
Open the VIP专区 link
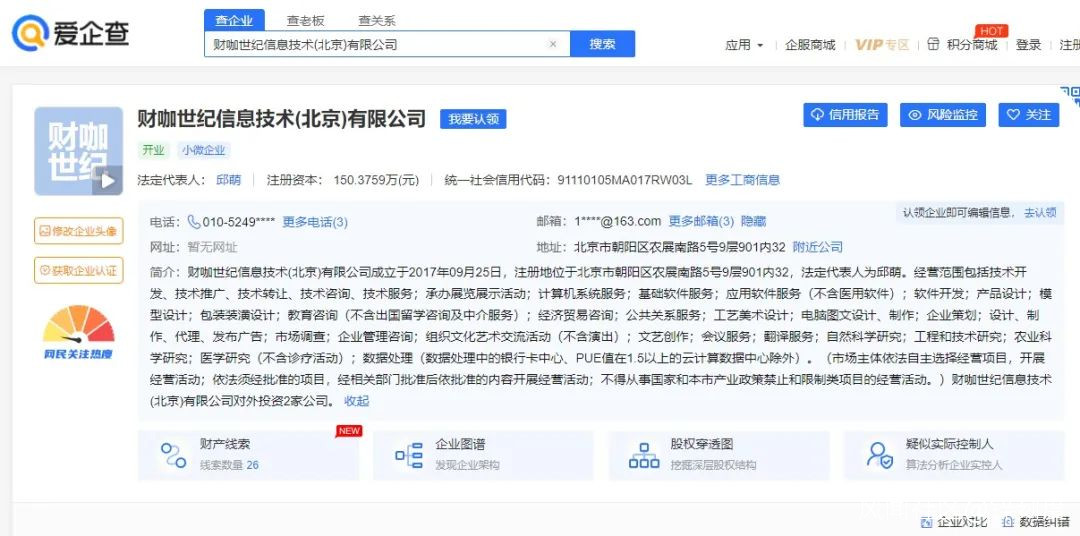tap(882, 45)
